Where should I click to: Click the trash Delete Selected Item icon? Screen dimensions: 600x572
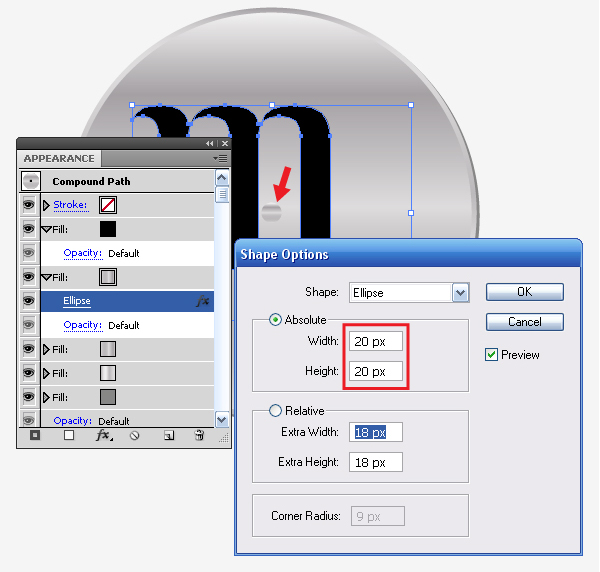199,435
